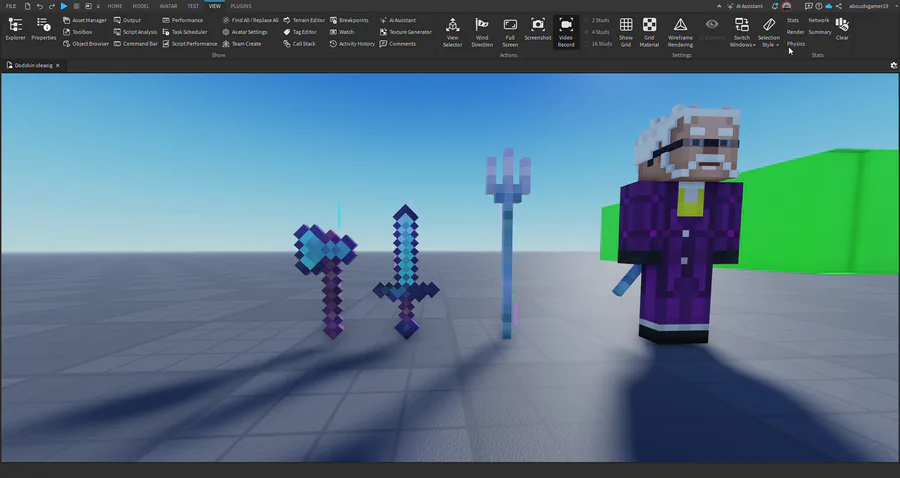The image size is (900, 478).
Task: Open the Object Browser
Action: click(86, 44)
